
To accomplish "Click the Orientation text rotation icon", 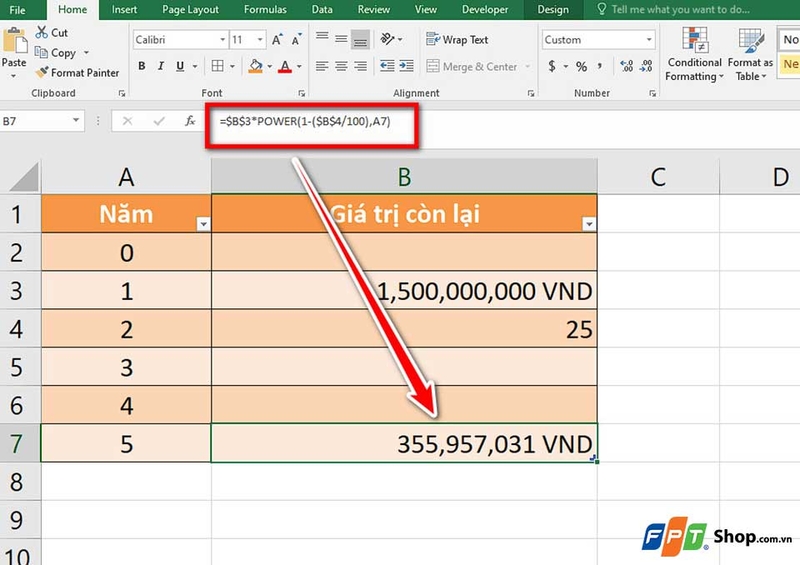I will click(x=388, y=39).
